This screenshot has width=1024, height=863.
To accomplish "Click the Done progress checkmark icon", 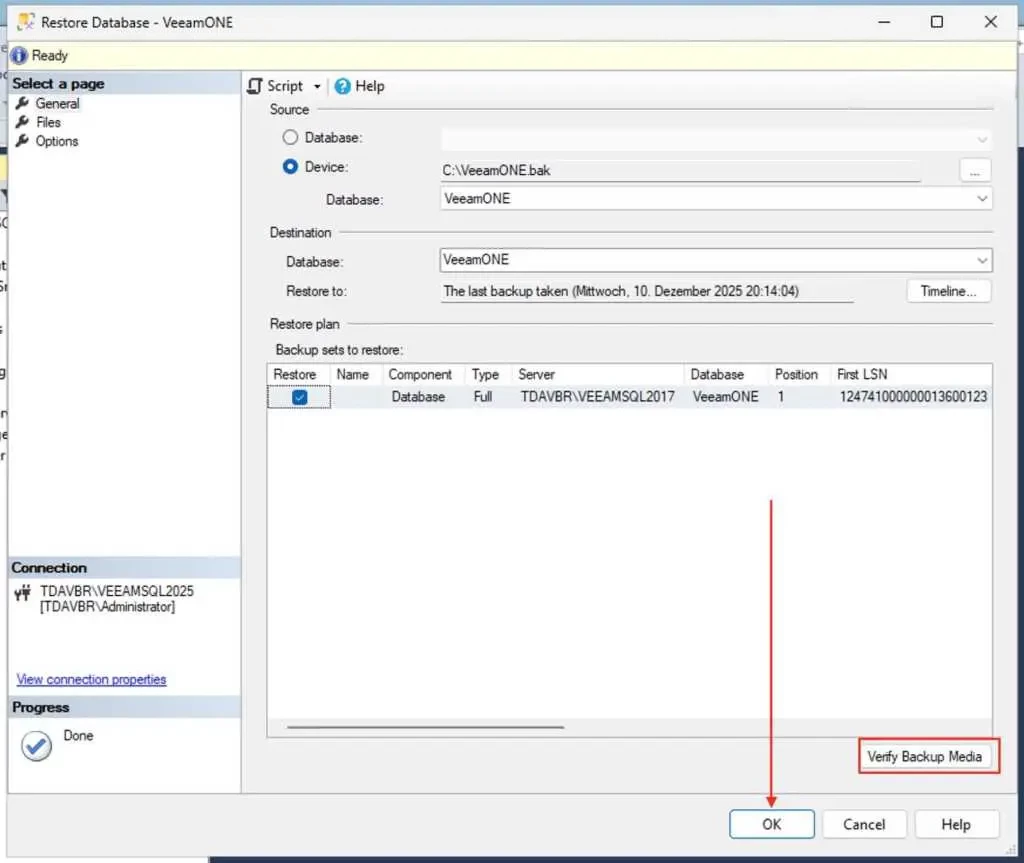I will pyautogui.click(x=37, y=746).
